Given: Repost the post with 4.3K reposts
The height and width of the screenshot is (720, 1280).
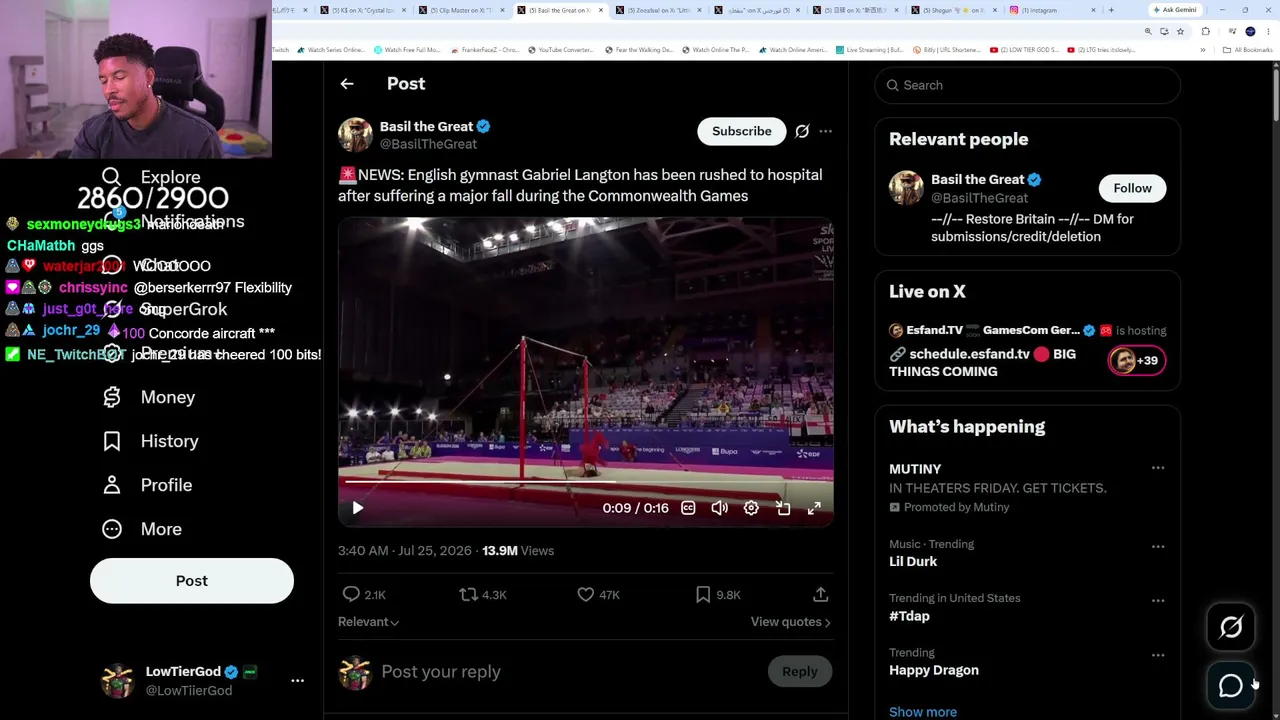Looking at the screenshot, I should point(483,594).
